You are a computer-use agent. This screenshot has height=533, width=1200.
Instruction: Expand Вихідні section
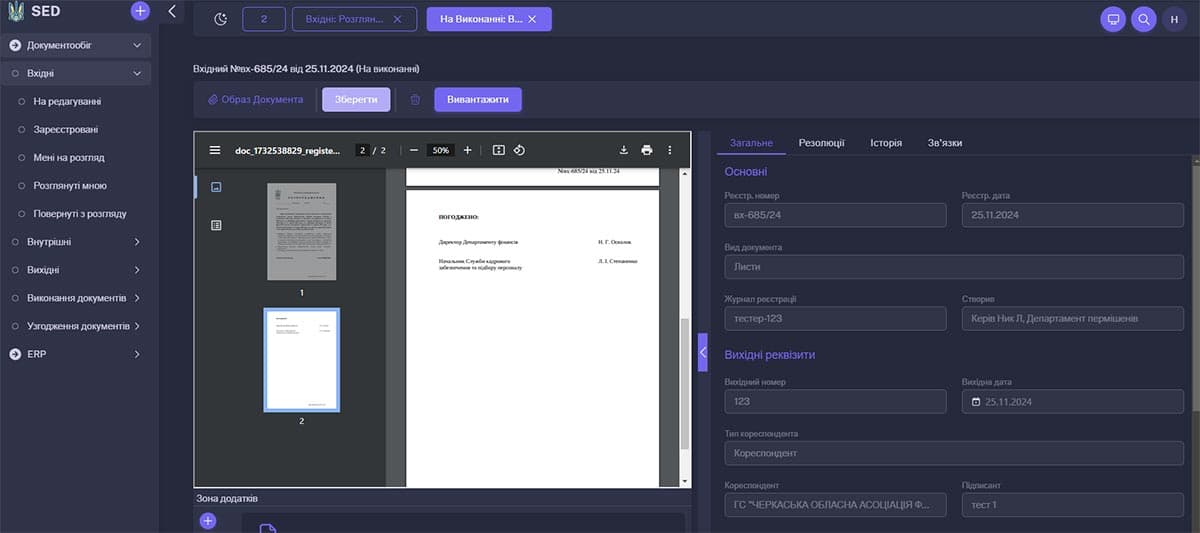click(x=137, y=270)
